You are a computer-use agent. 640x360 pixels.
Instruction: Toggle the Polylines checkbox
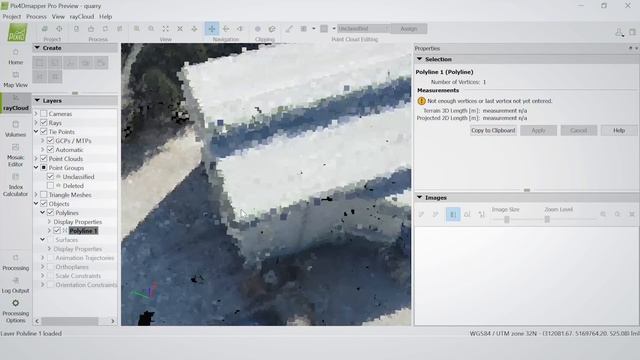50,212
